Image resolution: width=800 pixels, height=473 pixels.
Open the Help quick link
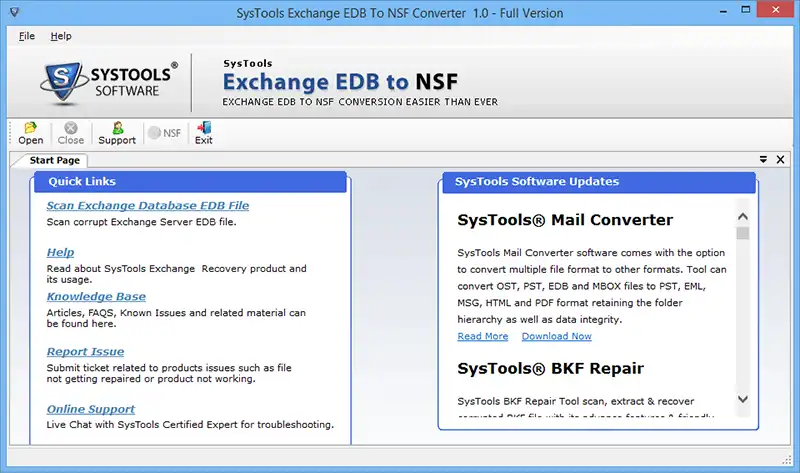[x=60, y=253]
